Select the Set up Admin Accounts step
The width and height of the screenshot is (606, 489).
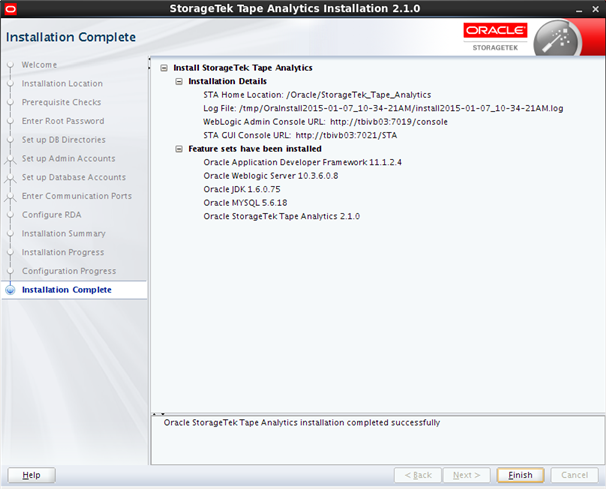point(68,158)
